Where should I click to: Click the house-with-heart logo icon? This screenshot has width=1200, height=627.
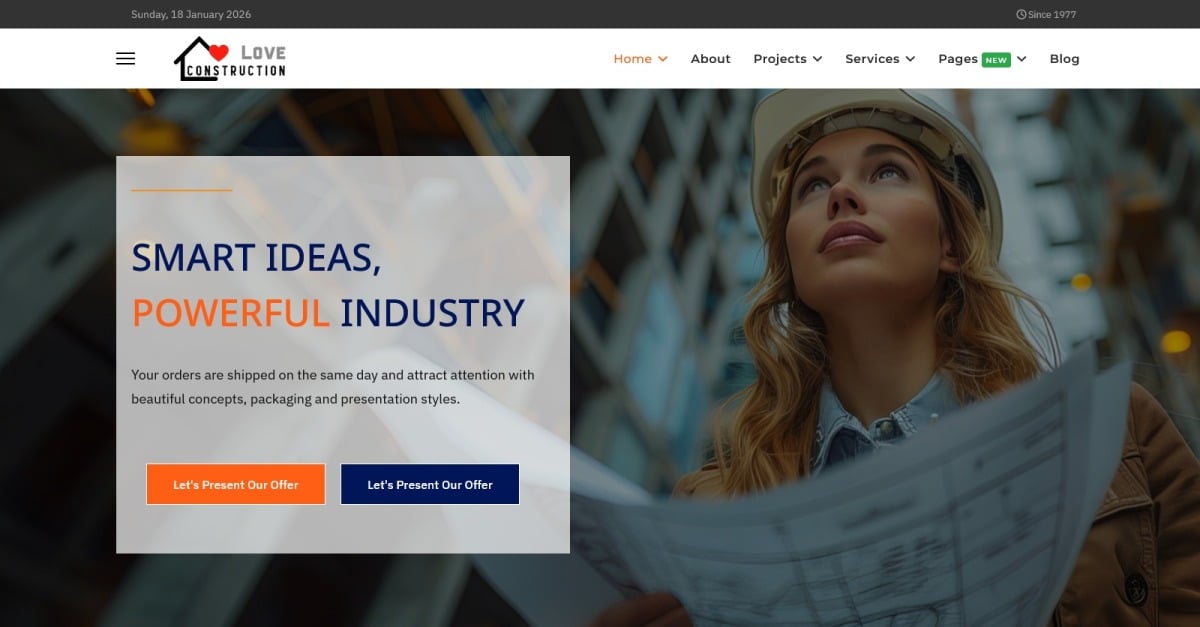201,59
